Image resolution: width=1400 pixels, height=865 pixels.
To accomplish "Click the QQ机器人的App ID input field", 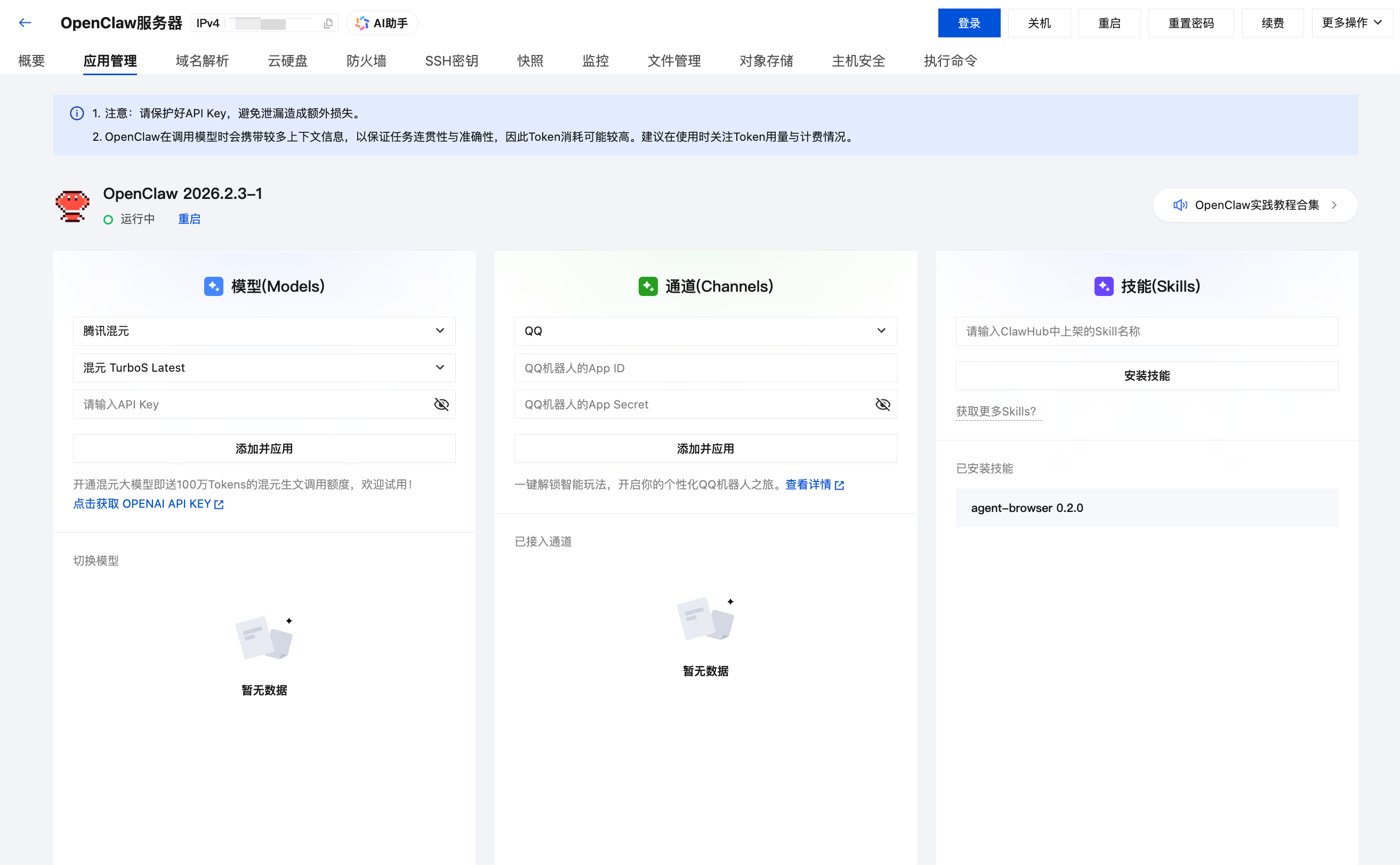I will pos(706,368).
